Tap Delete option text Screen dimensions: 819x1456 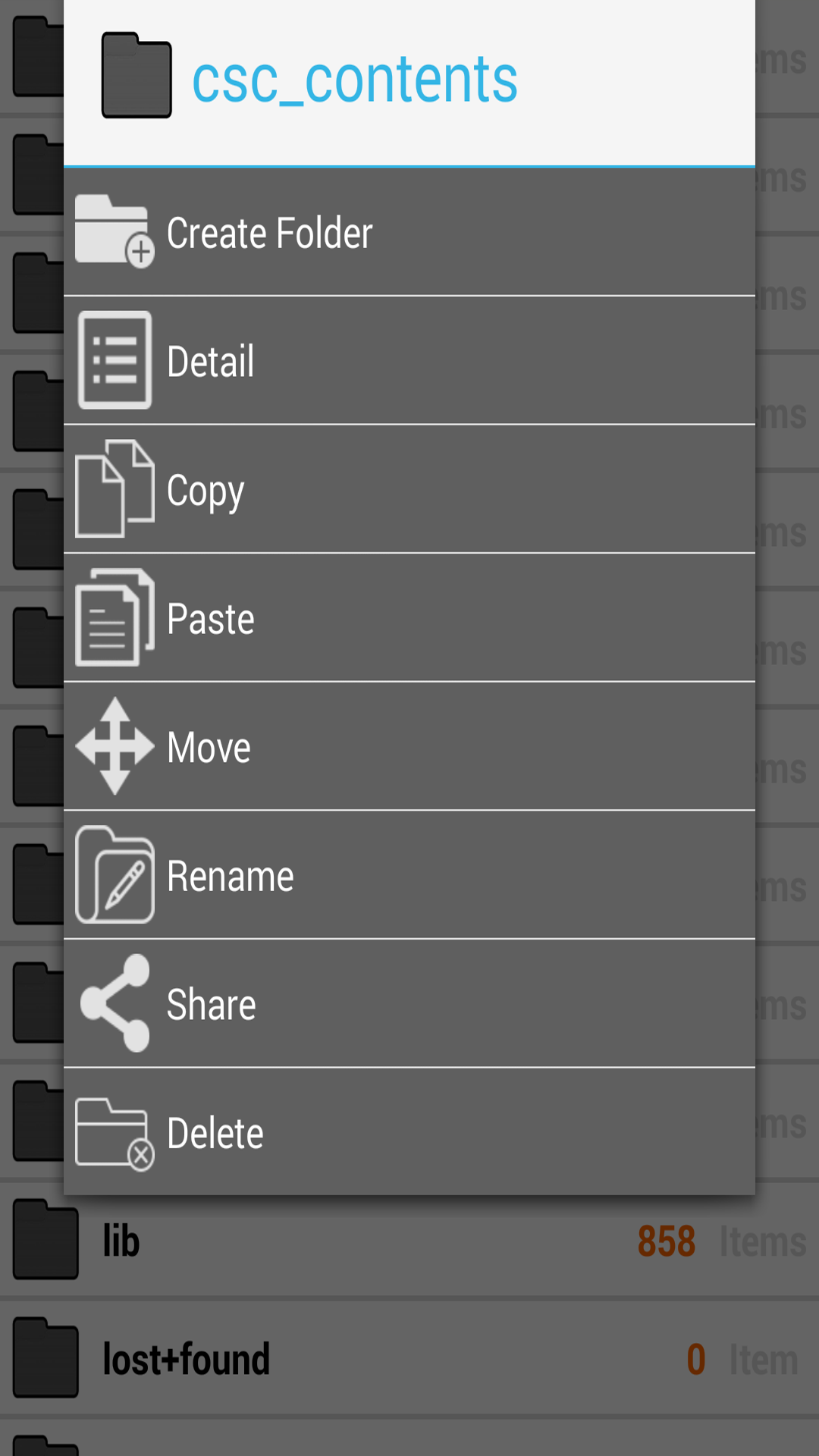click(215, 1134)
